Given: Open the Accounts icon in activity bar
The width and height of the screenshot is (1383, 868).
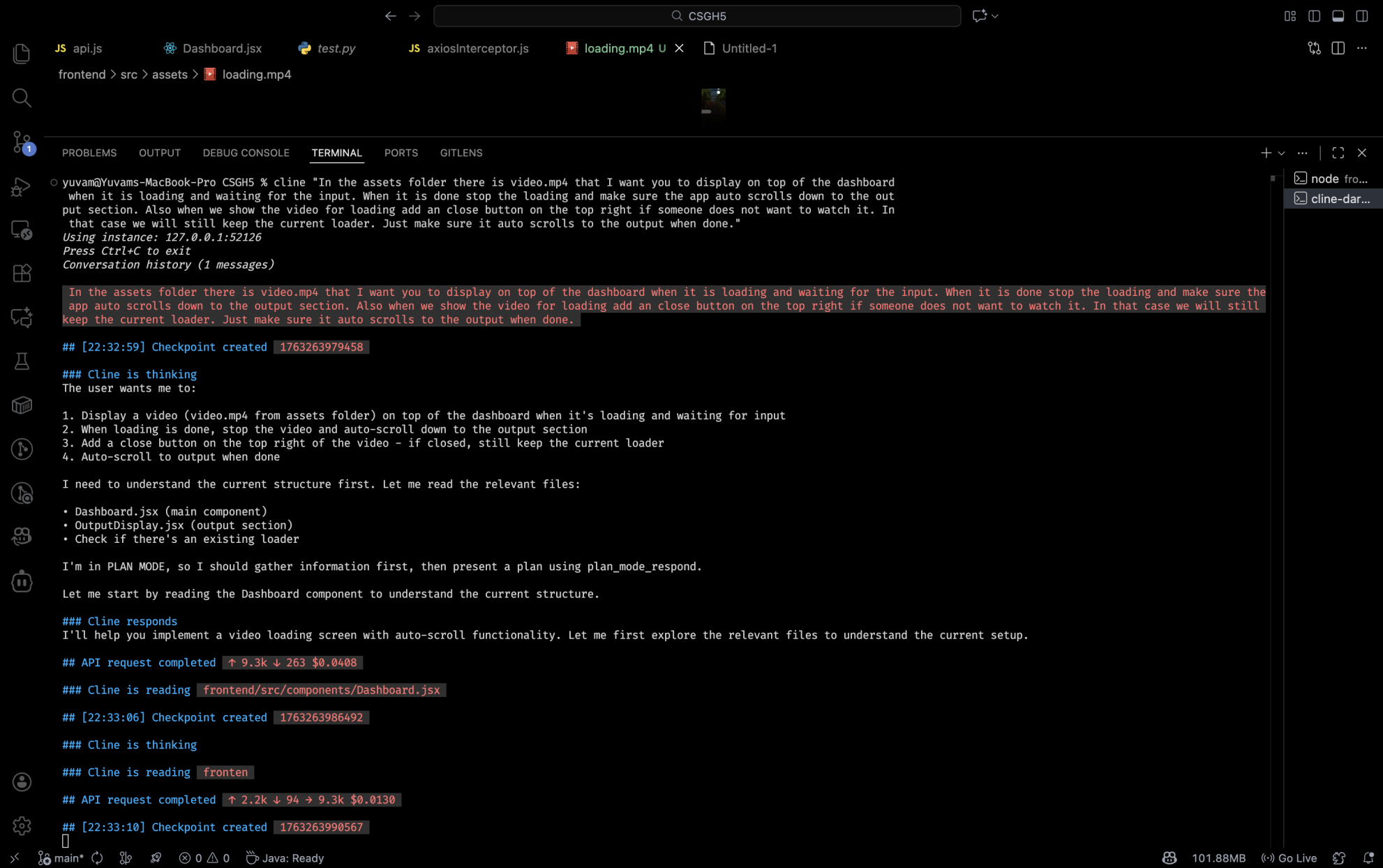Looking at the screenshot, I should click(x=22, y=781).
